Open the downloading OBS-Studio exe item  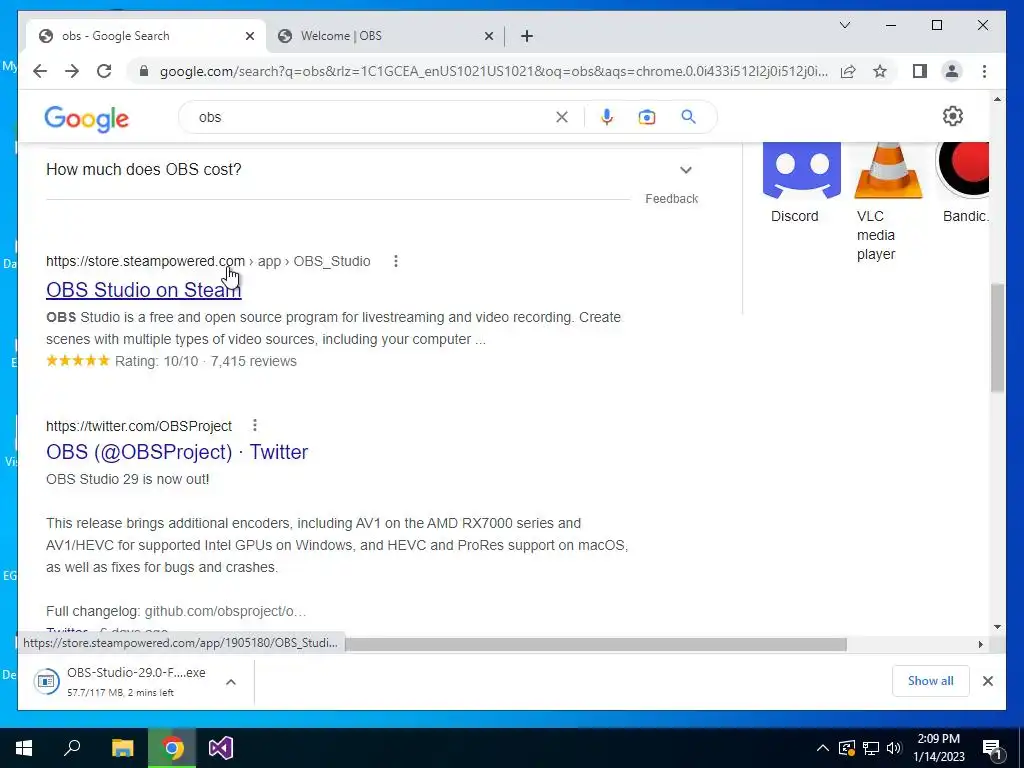click(124, 681)
